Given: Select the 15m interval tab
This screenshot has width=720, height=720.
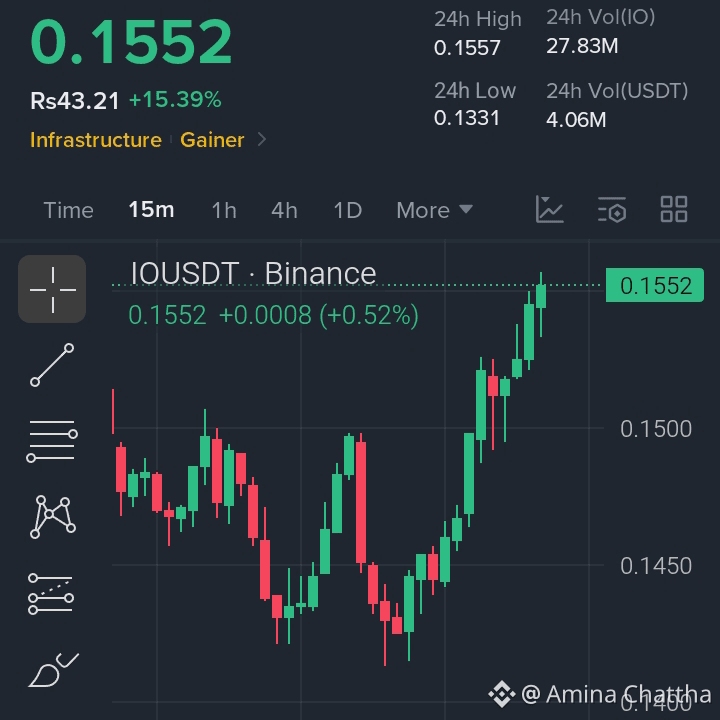Looking at the screenshot, I should [x=151, y=210].
